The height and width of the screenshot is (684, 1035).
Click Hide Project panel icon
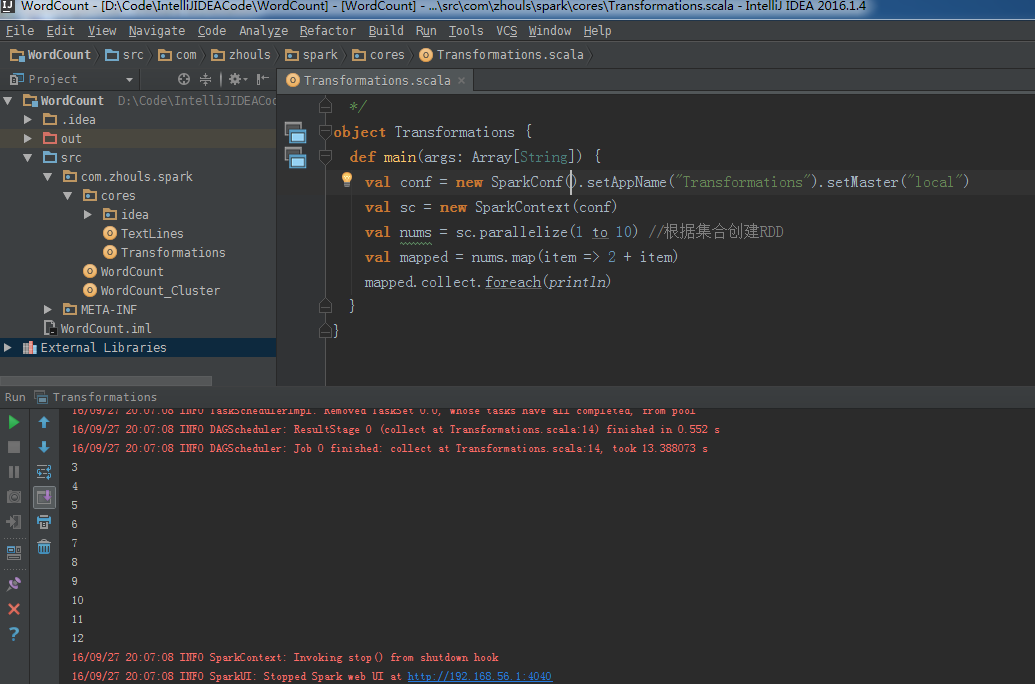pos(263,79)
